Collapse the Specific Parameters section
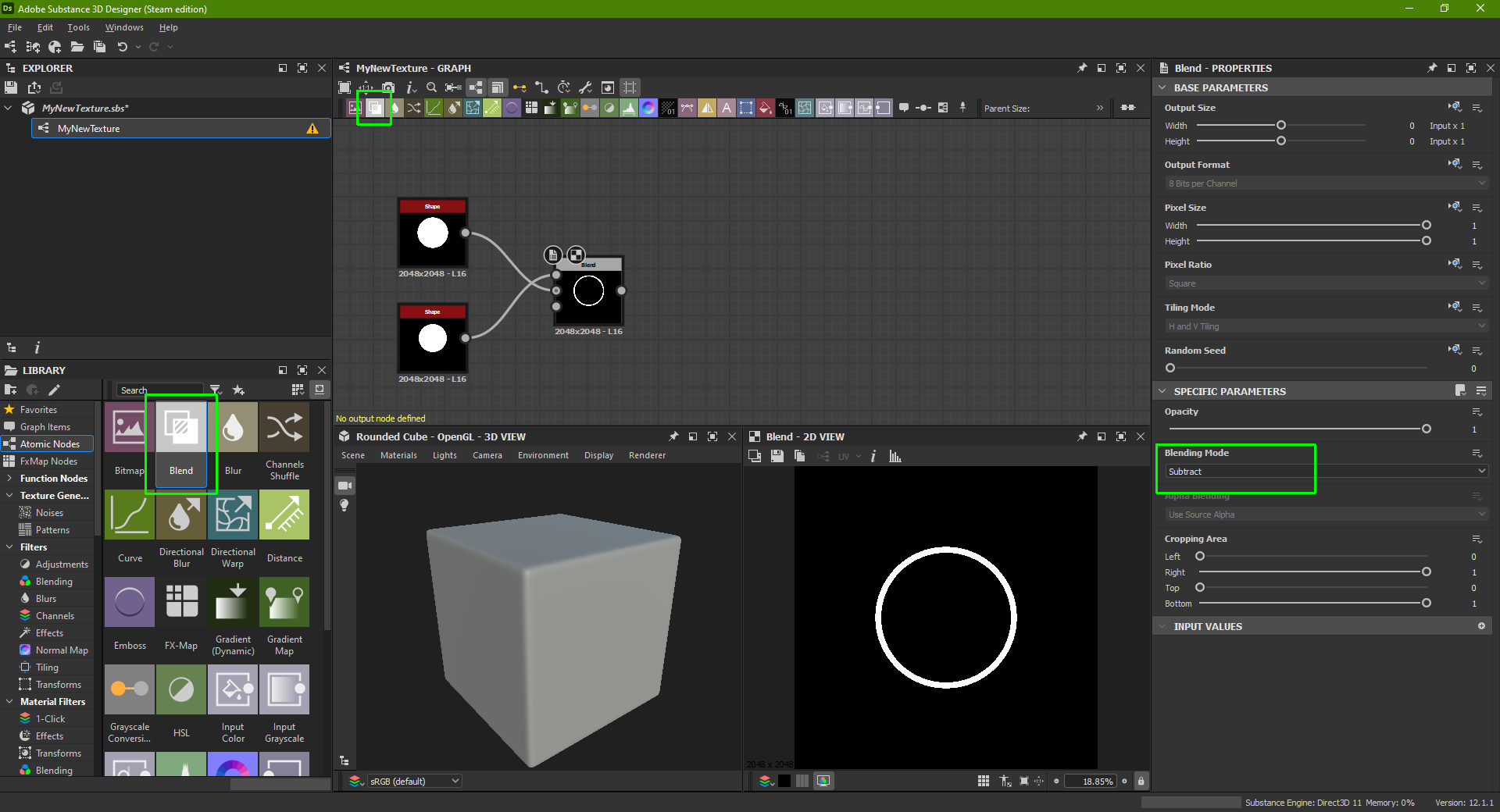This screenshot has height=812, width=1500. click(x=1162, y=391)
